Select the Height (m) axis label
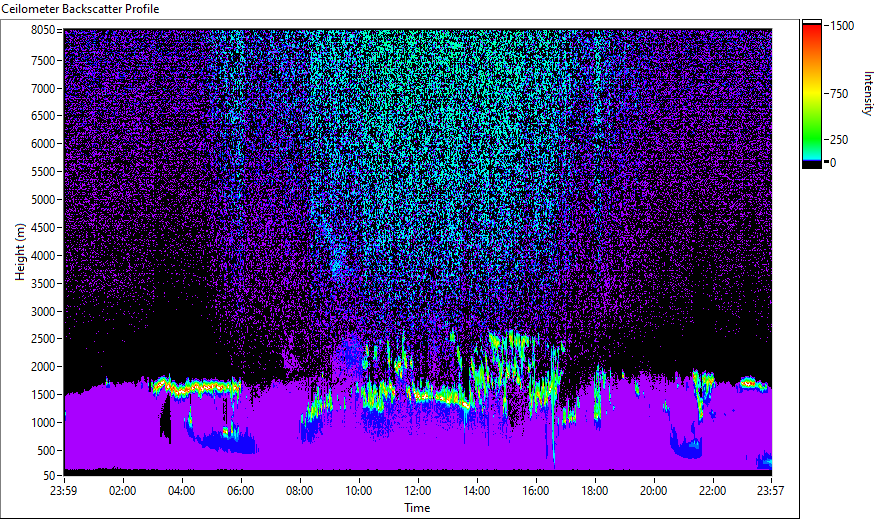Screen dimensions: 878x519 click(20, 252)
